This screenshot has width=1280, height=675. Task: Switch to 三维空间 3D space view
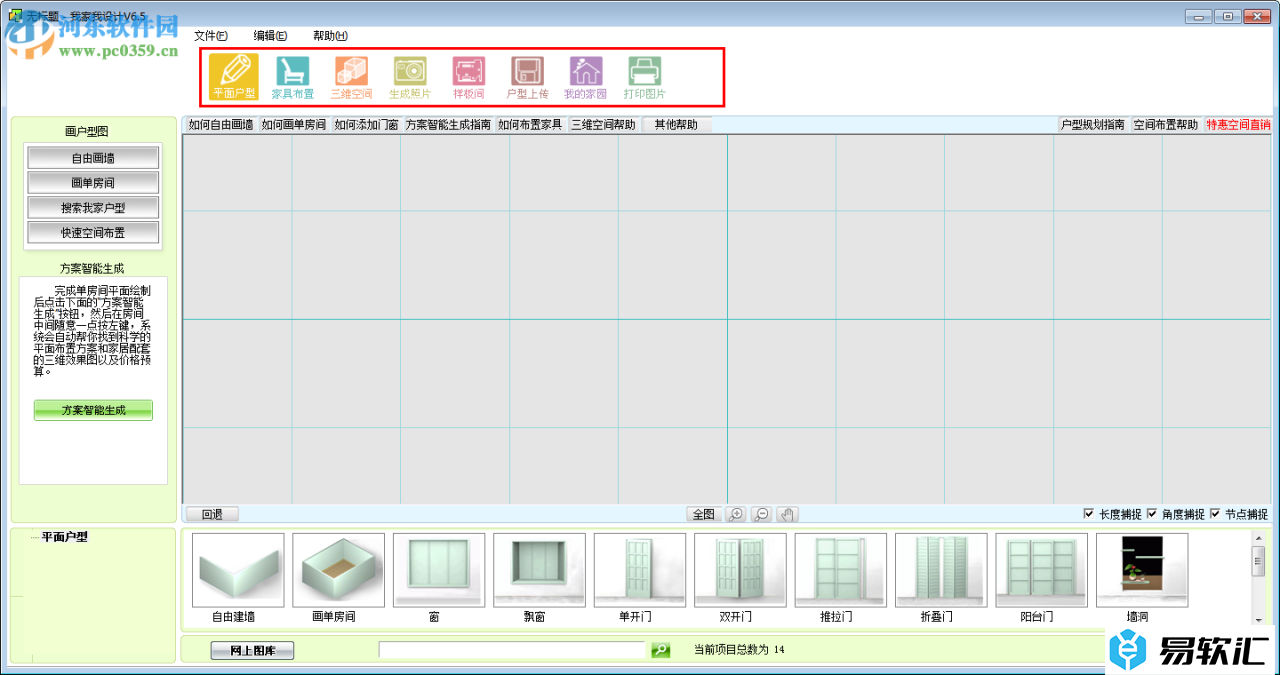click(x=351, y=78)
